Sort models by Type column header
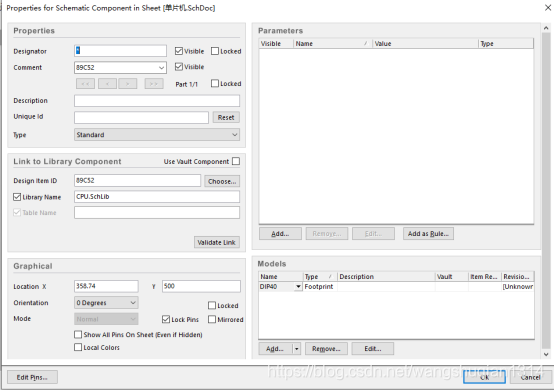Viewport: 554px width, 390px height. pyautogui.click(x=320, y=276)
